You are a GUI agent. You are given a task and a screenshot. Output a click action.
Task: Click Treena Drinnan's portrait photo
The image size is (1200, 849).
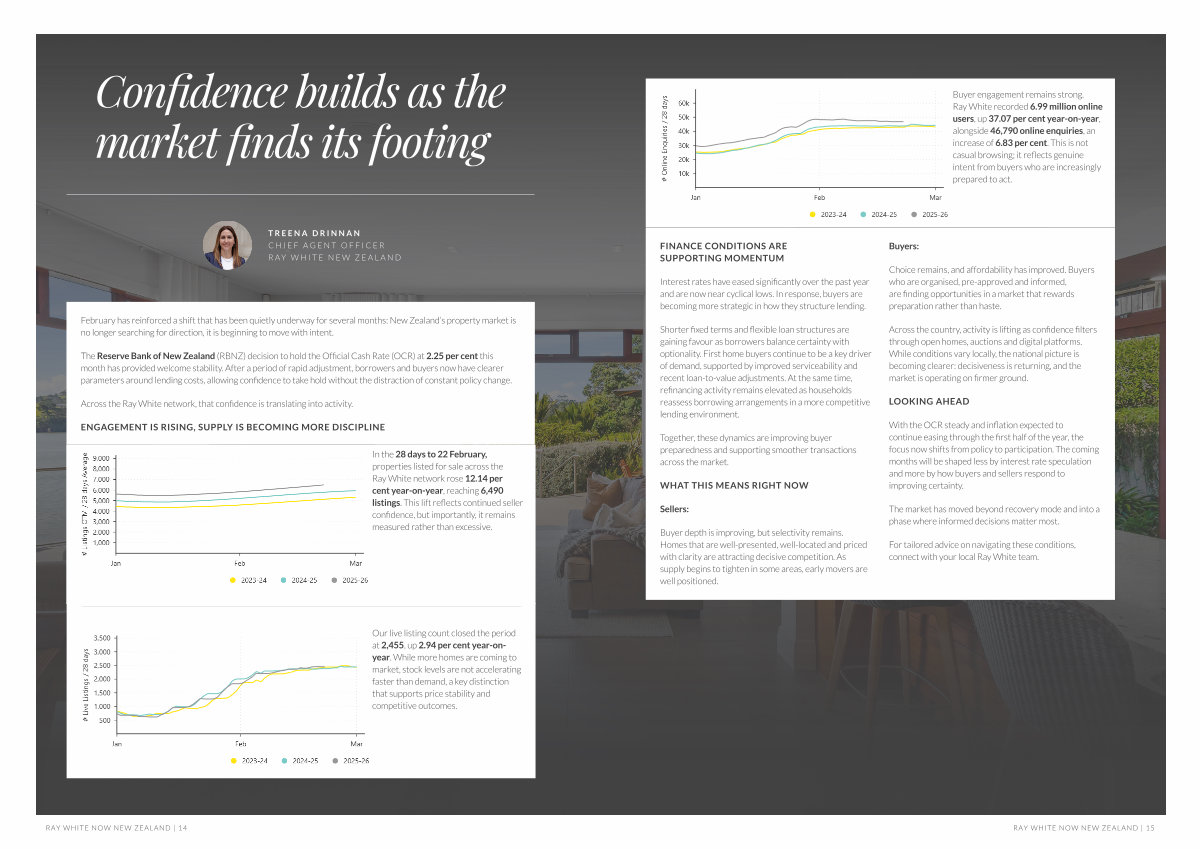click(227, 245)
